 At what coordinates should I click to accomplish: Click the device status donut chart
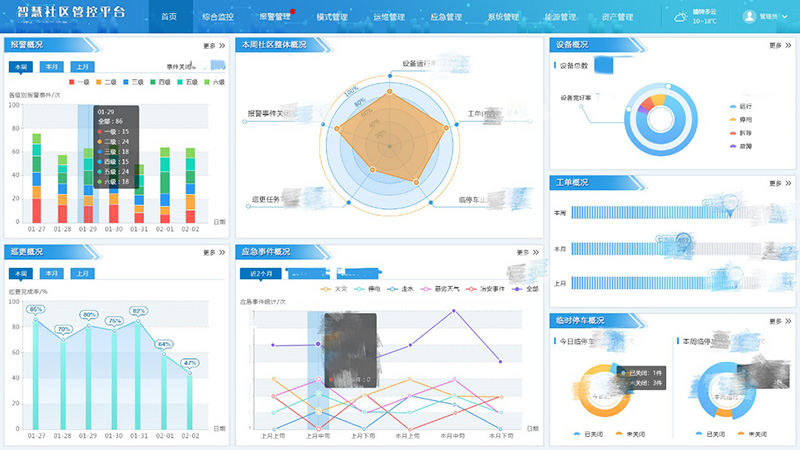[661, 119]
